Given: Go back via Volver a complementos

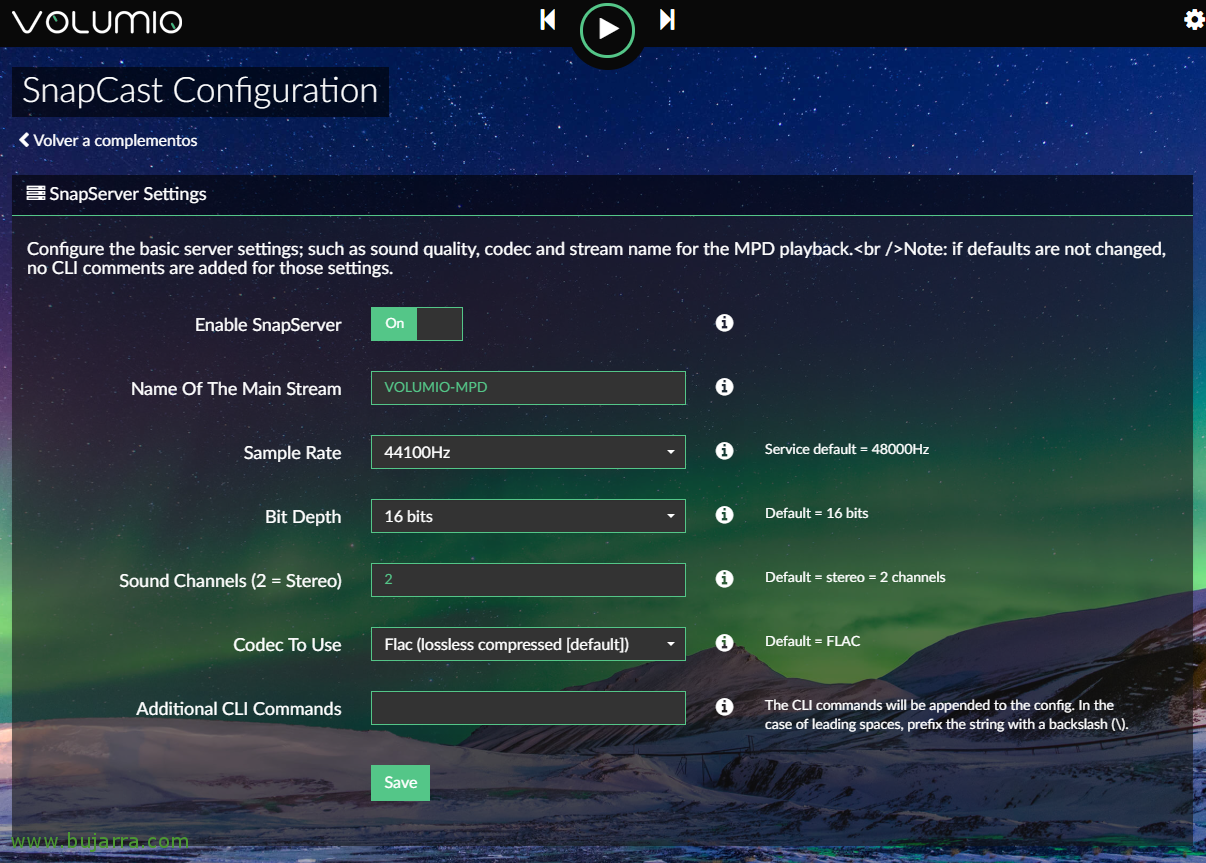Looking at the screenshot, I should point(108,140).
